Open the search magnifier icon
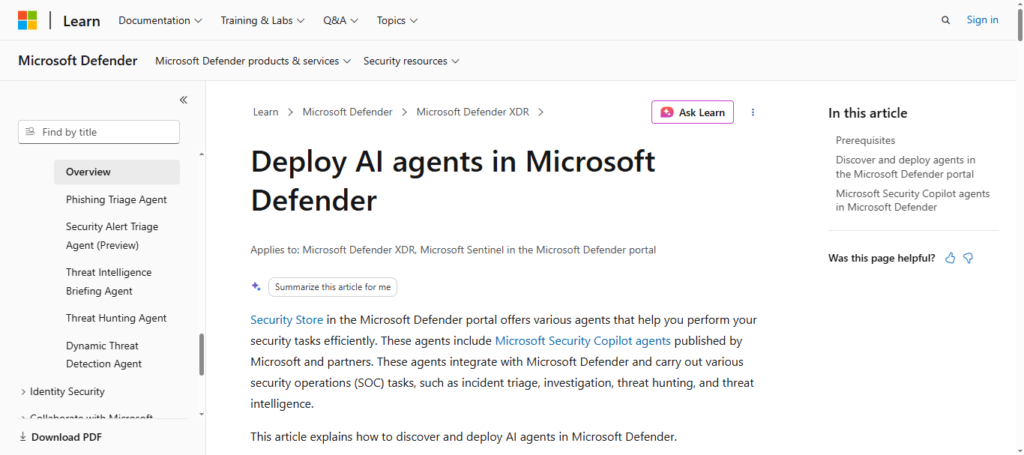The height and width of the screenshot is (455, 1024). [x=946, y=20]
